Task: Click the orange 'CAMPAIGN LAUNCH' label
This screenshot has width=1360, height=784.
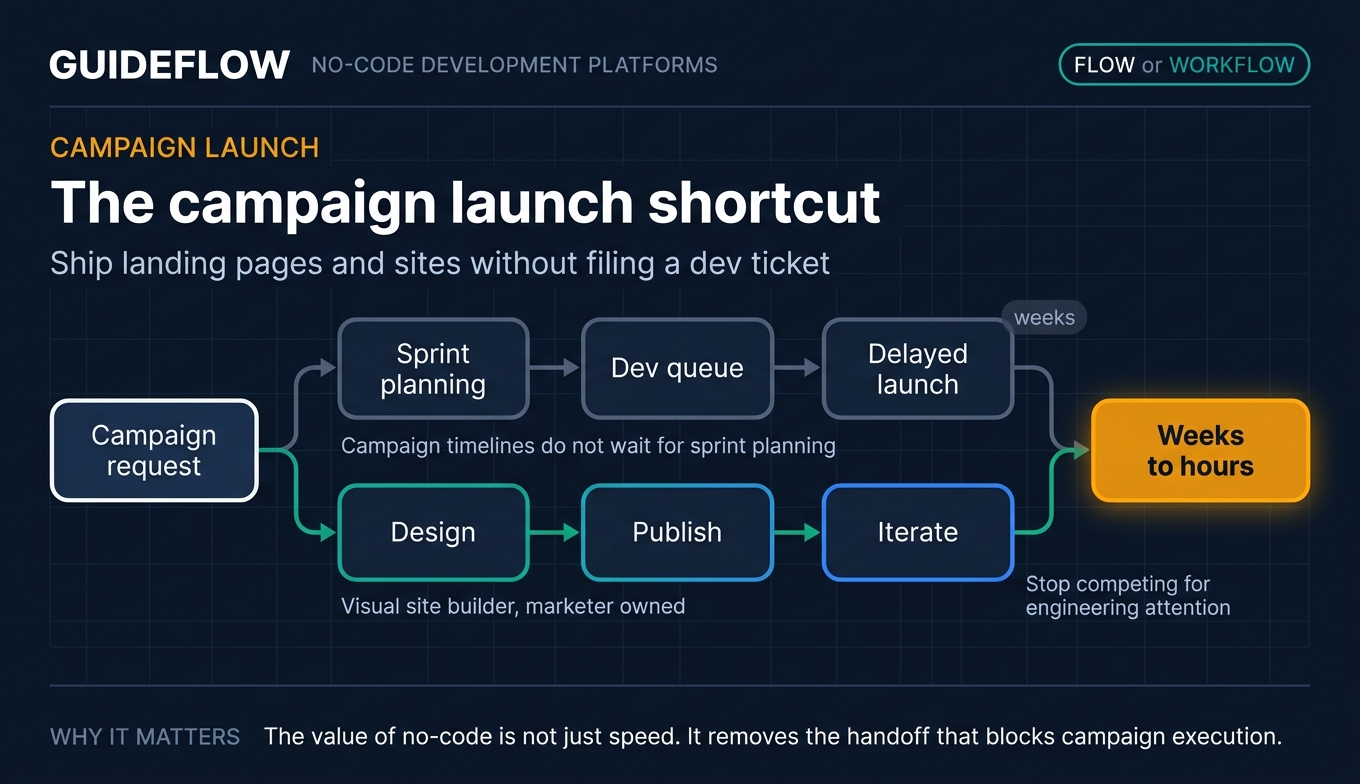Action: point(185,148)
